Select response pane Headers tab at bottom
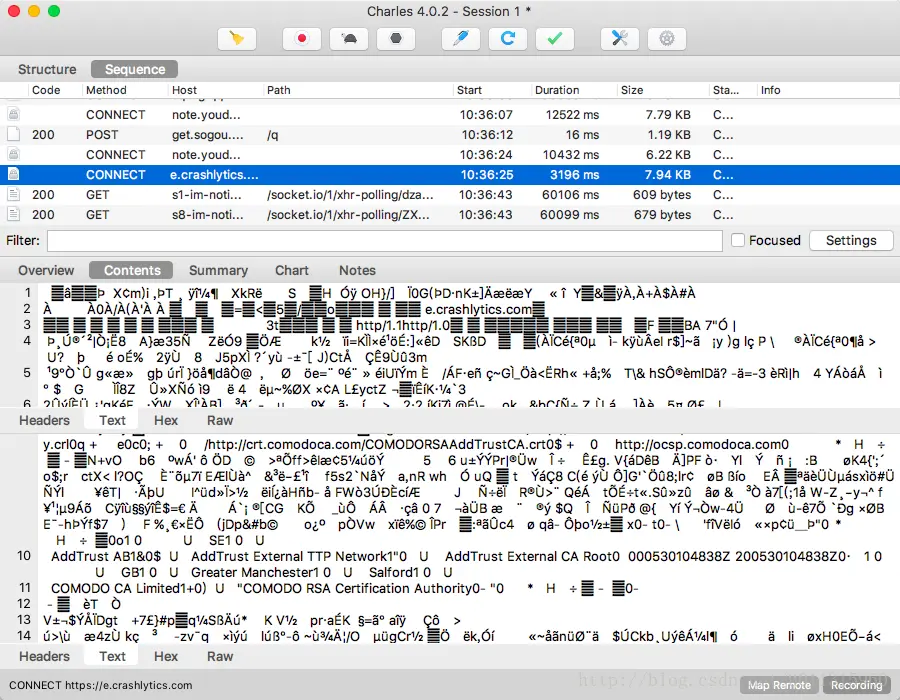The width and height of the screenshot is (900, 700). pyautogui.click(x=44, y=656)
